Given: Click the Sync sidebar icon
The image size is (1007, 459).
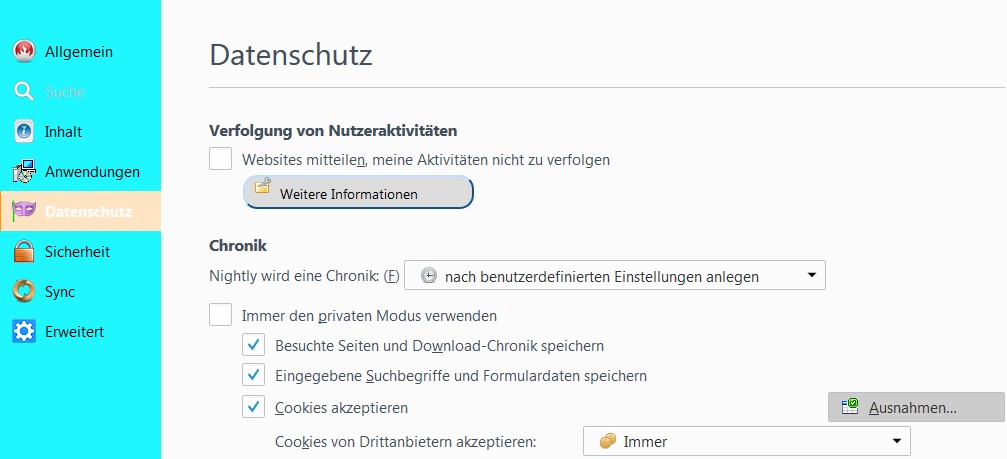Looking at the screenshot, I should (24, 292).
